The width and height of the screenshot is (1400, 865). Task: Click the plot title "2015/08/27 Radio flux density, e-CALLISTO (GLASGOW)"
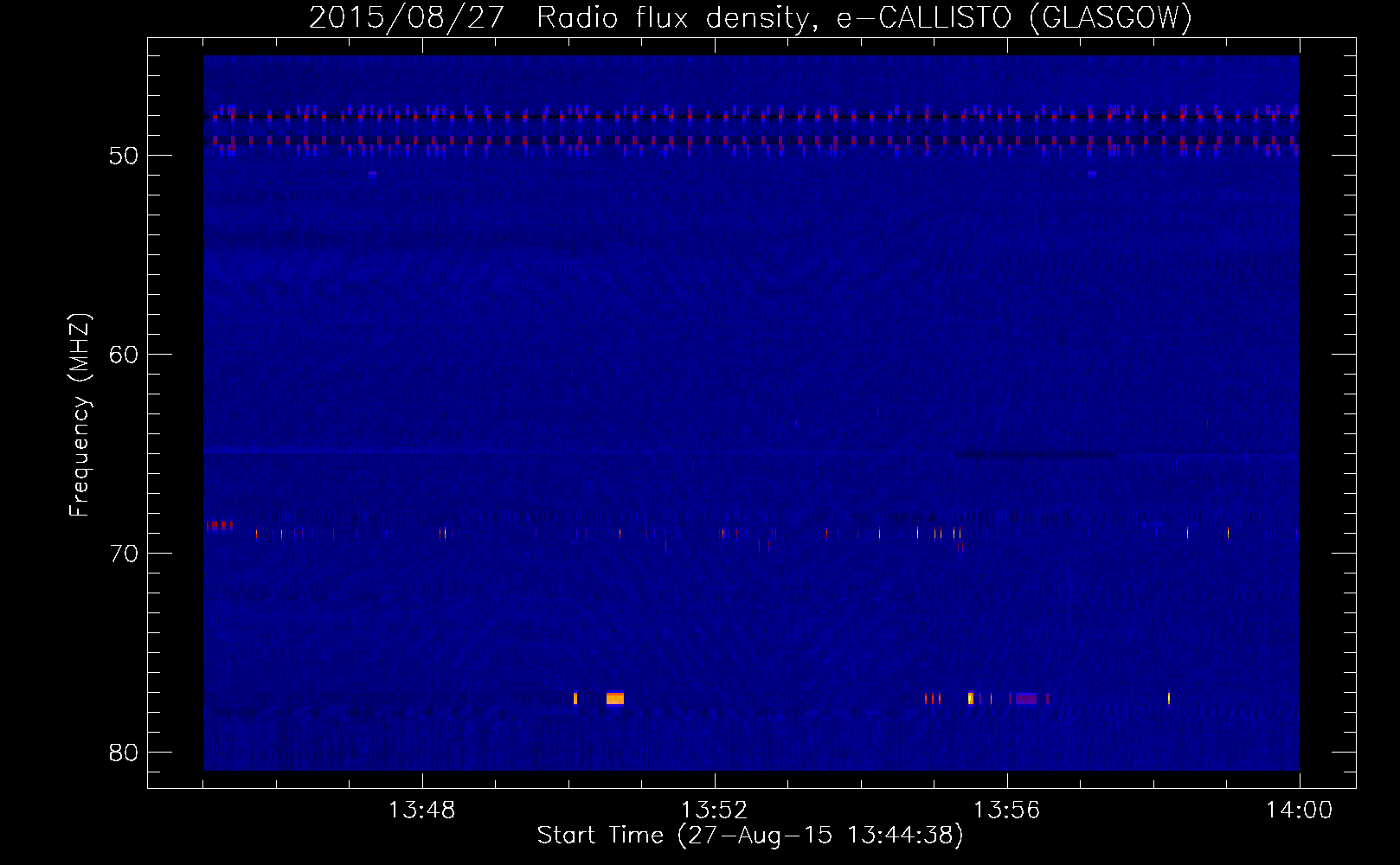(750, 17)
